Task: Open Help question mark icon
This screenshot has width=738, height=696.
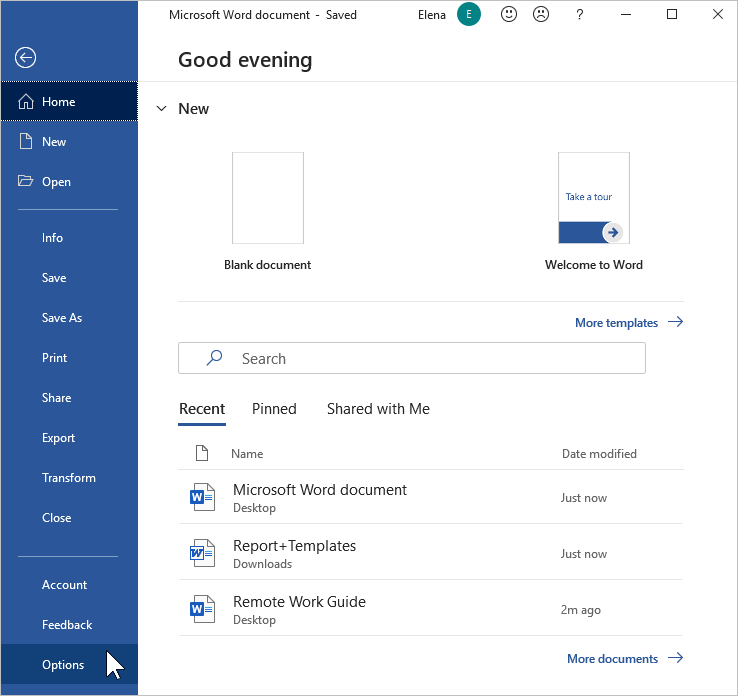Action: point(579,15)
